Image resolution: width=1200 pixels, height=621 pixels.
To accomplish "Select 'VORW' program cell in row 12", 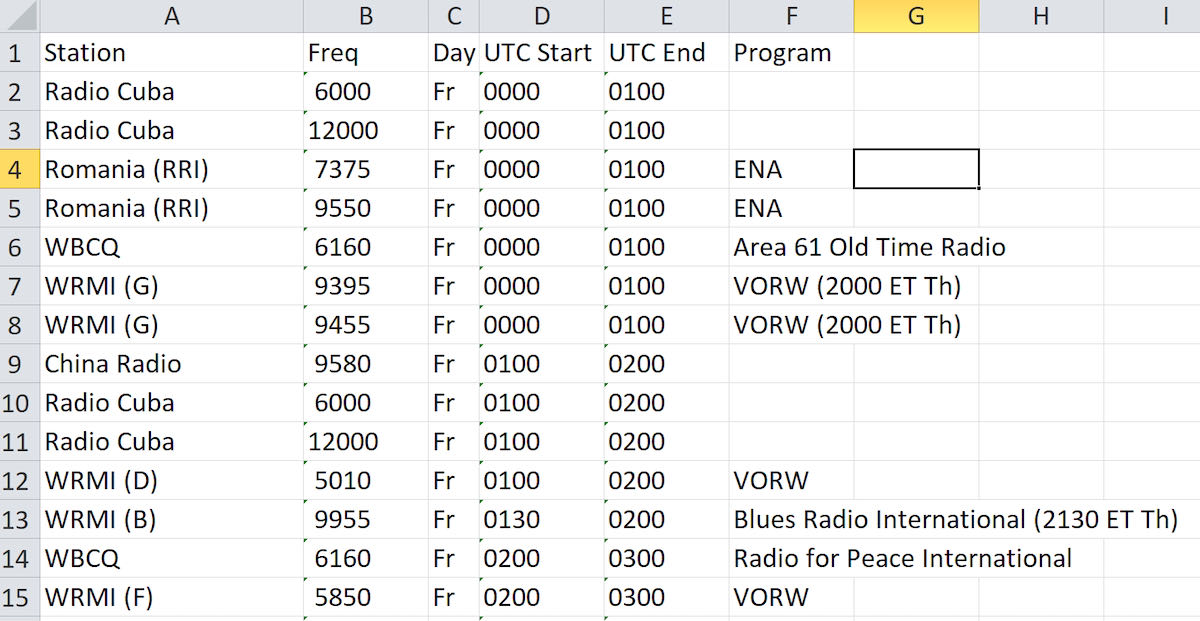I will click(791, 481).
